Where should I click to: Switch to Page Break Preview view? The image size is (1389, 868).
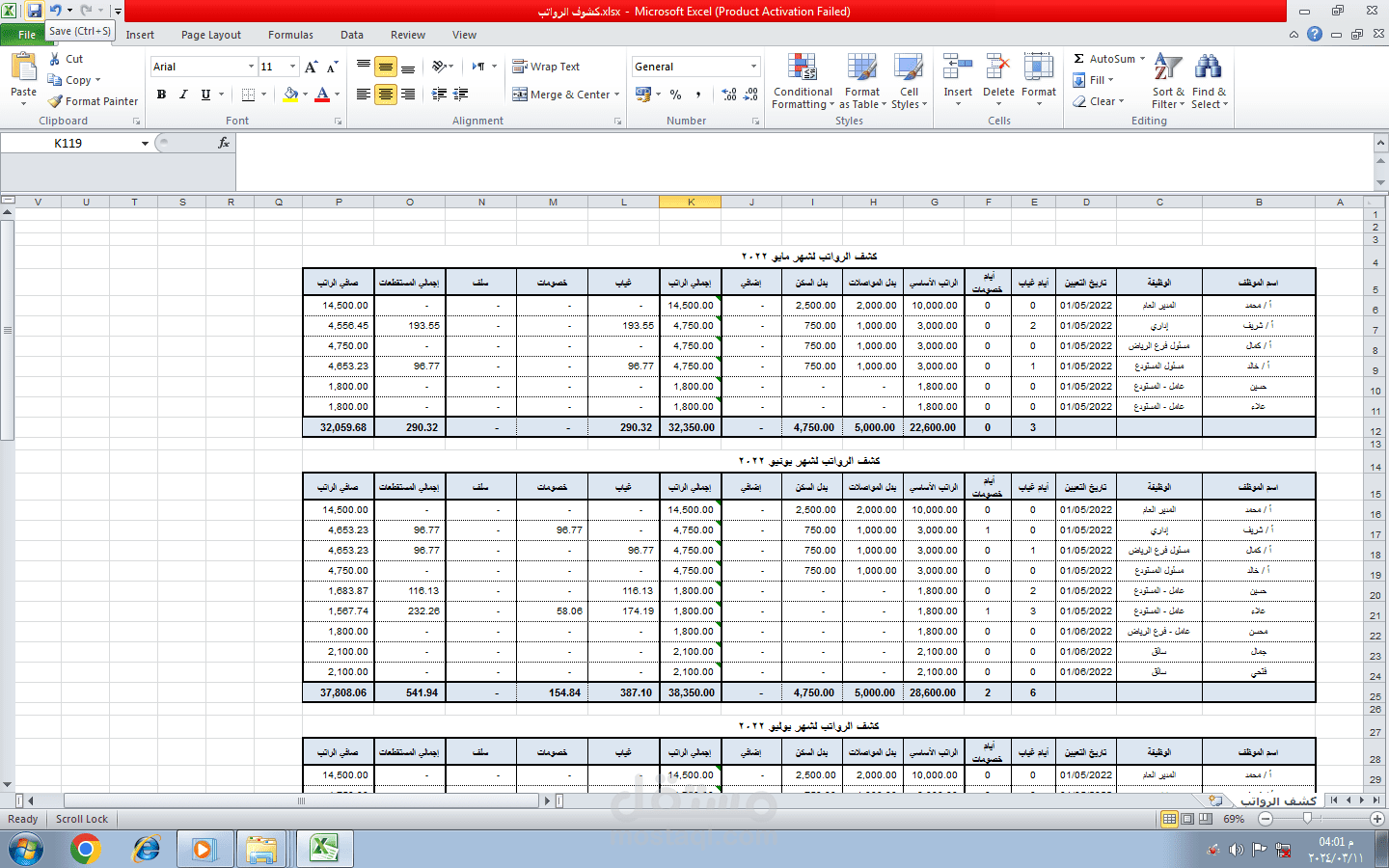pos(1206,819)
